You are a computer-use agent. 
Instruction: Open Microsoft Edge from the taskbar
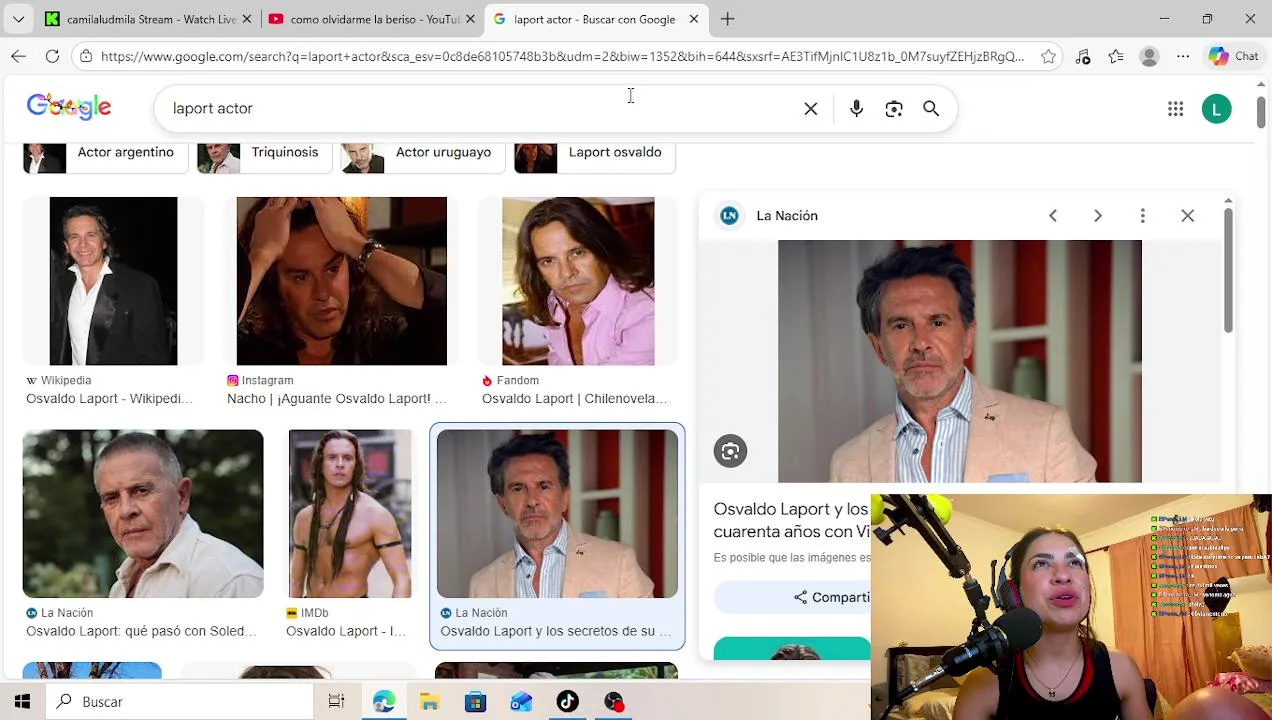point(384,702)
